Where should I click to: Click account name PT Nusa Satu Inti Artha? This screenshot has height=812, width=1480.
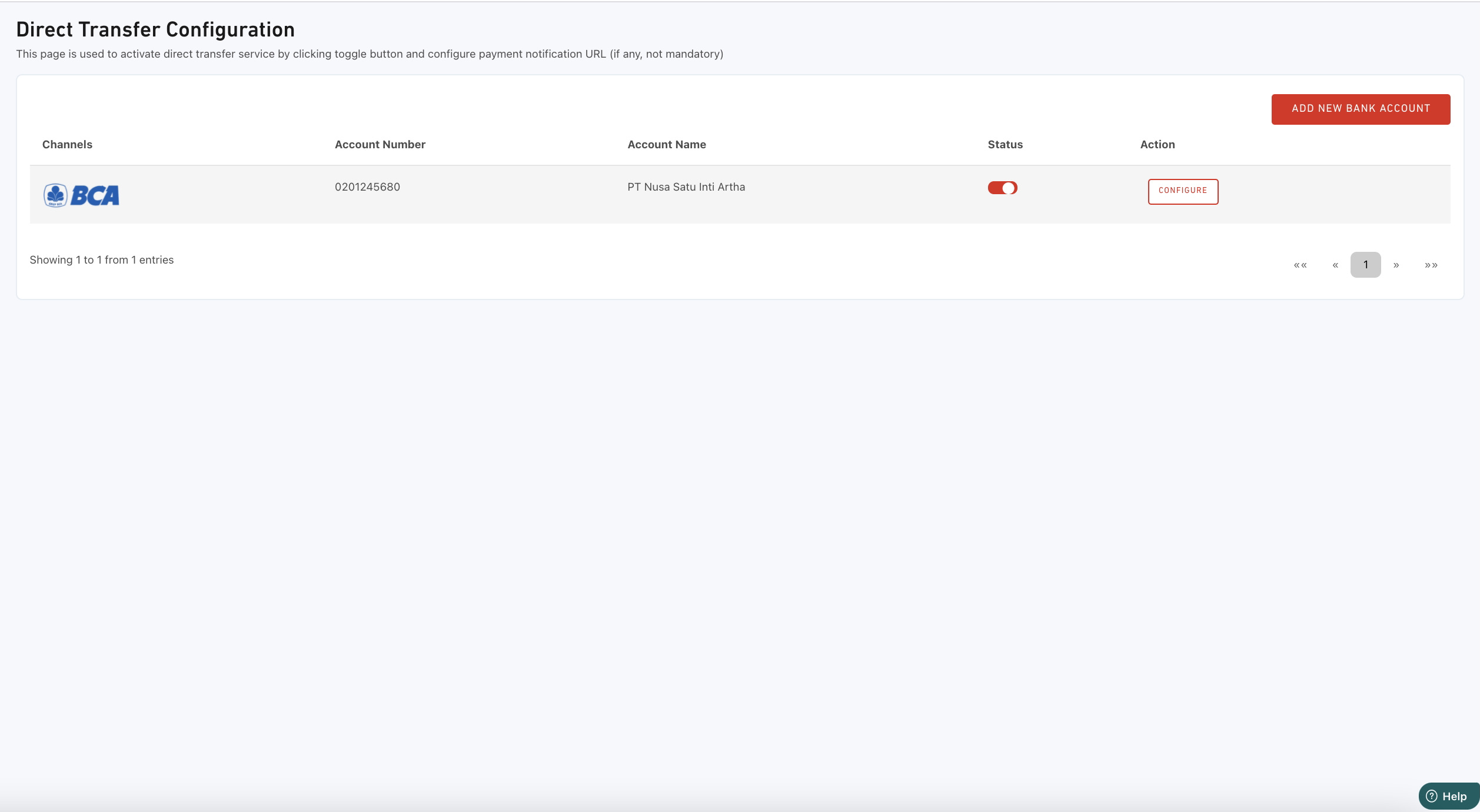coord(686,187)
